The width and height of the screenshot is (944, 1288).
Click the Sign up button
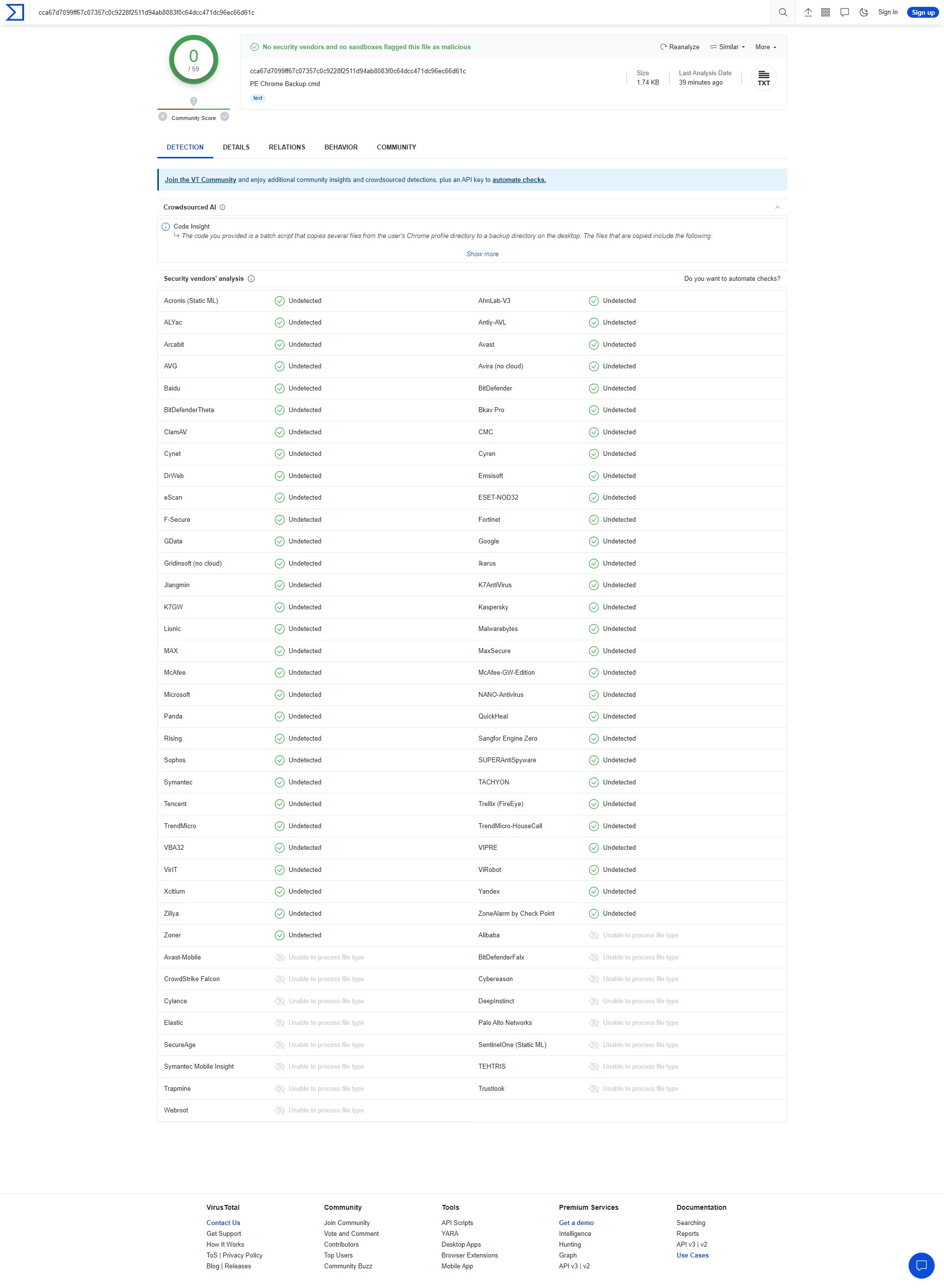tap(923, 13)
